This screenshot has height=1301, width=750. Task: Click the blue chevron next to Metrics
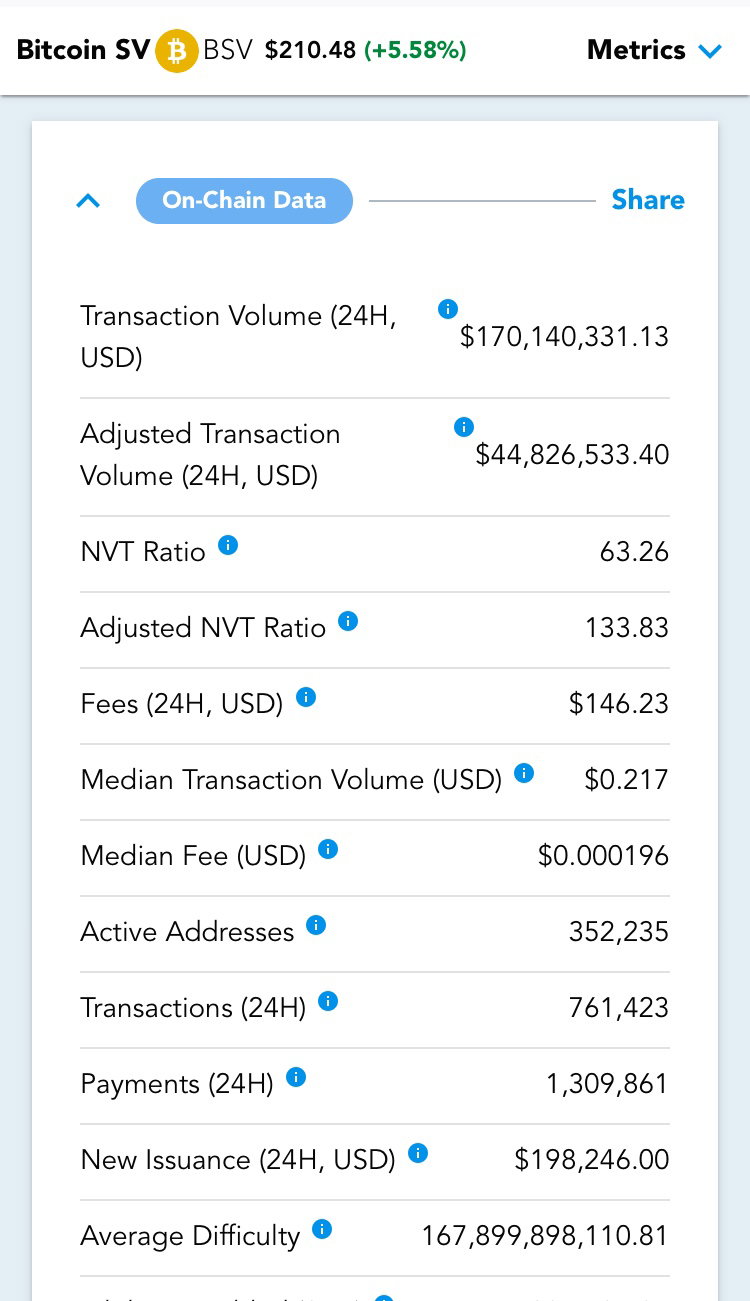711,51
